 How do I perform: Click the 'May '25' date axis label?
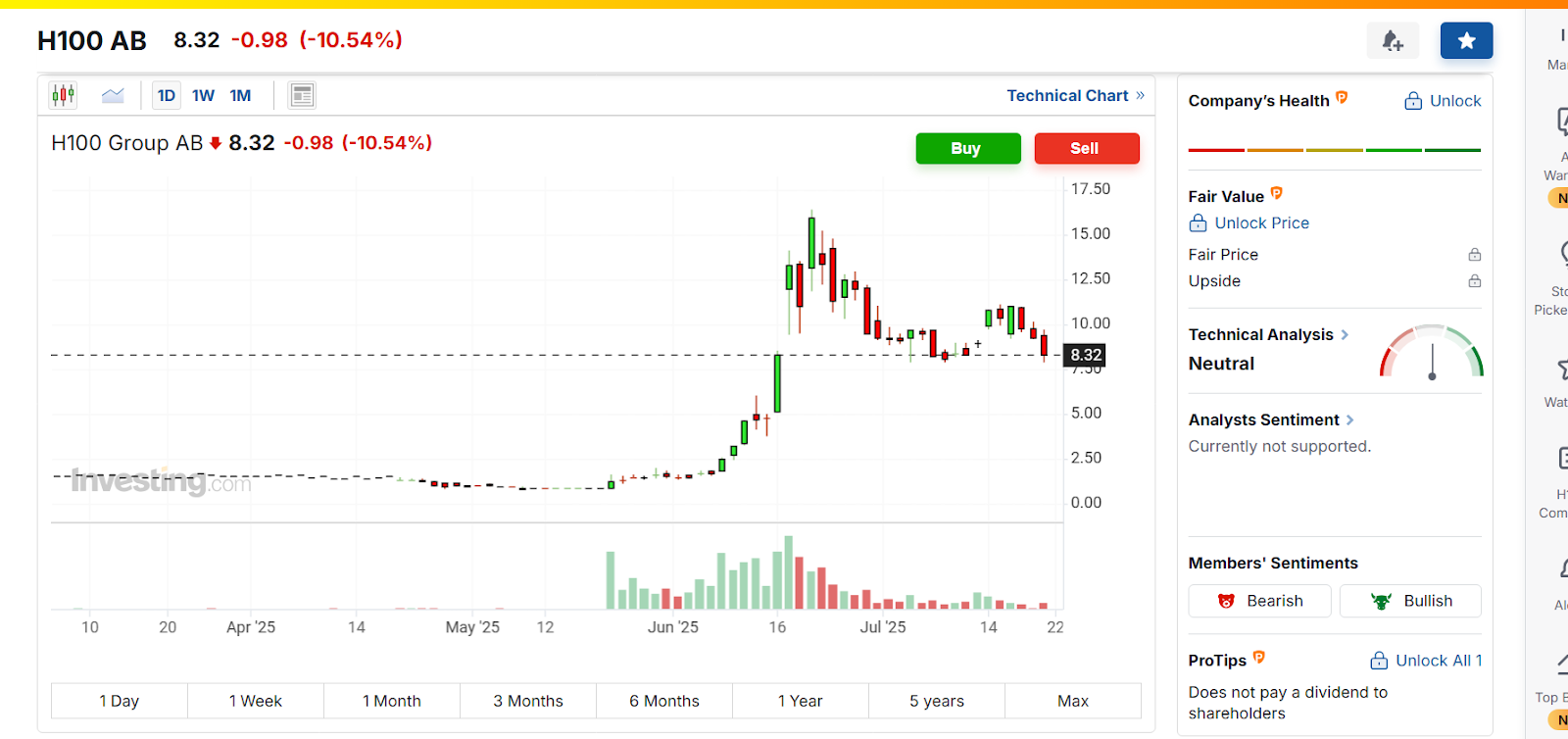pos(472,627)
